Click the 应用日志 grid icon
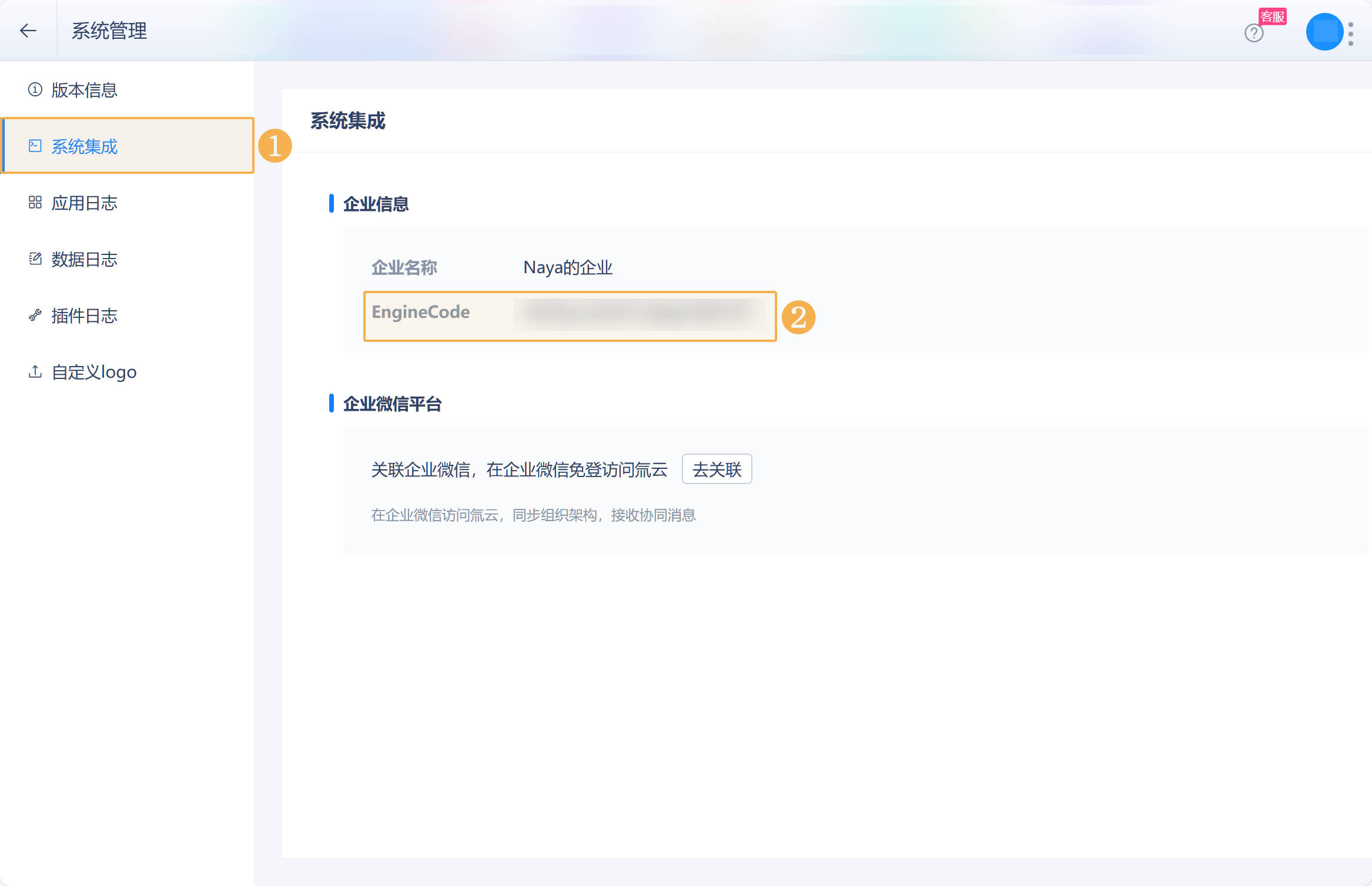Screen dimensions: 1372x886 tap(35, 202)
